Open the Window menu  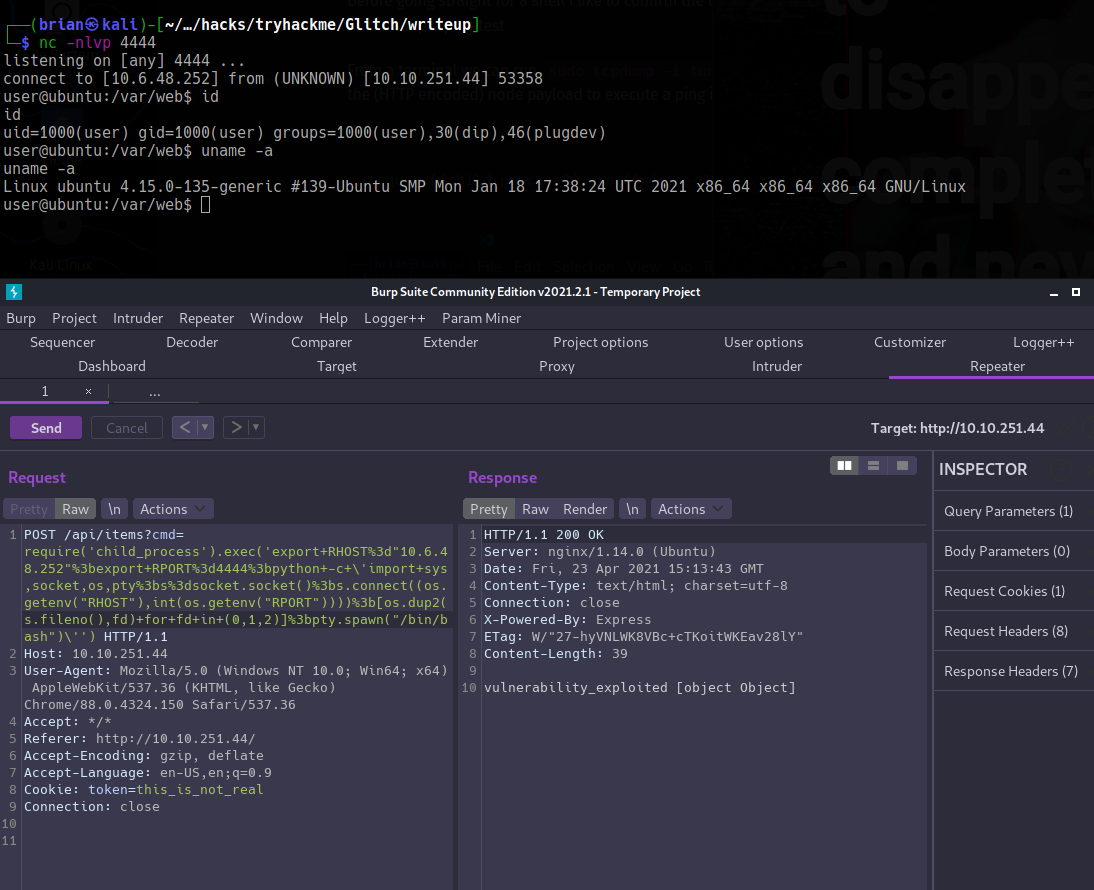click(x=276, y=318)
